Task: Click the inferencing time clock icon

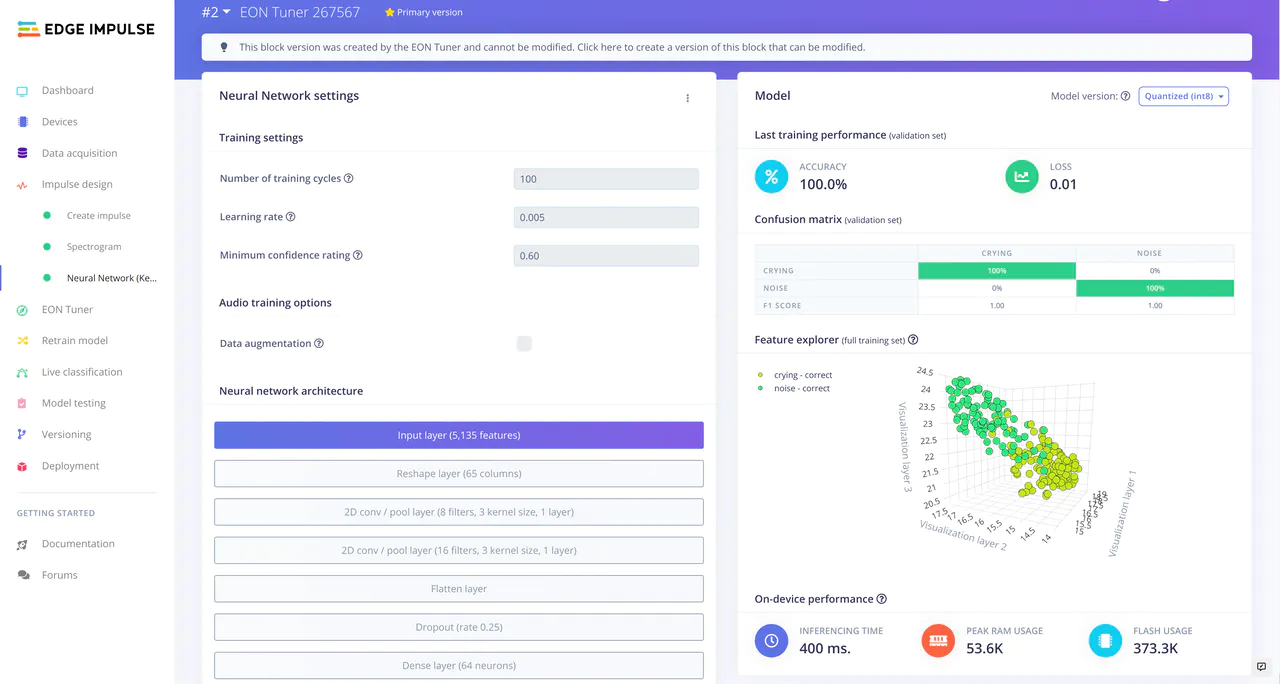Action: [x=771, y=640]
